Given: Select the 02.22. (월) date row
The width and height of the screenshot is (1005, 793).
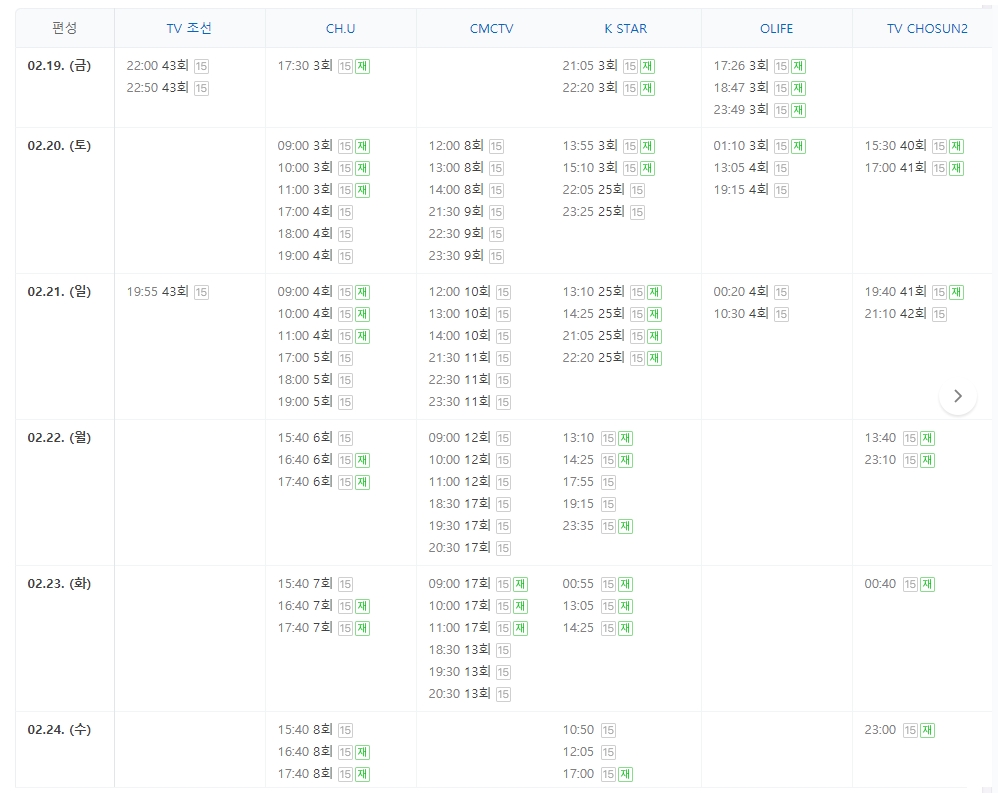Looking at the screenshot, I should point(59,438).
